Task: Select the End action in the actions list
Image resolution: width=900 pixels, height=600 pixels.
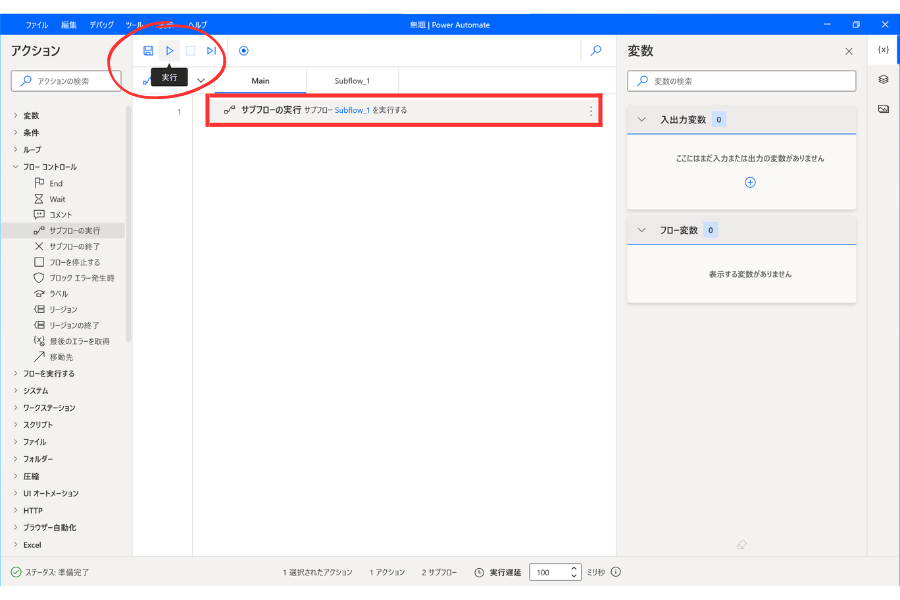Action: click(56, 183)
